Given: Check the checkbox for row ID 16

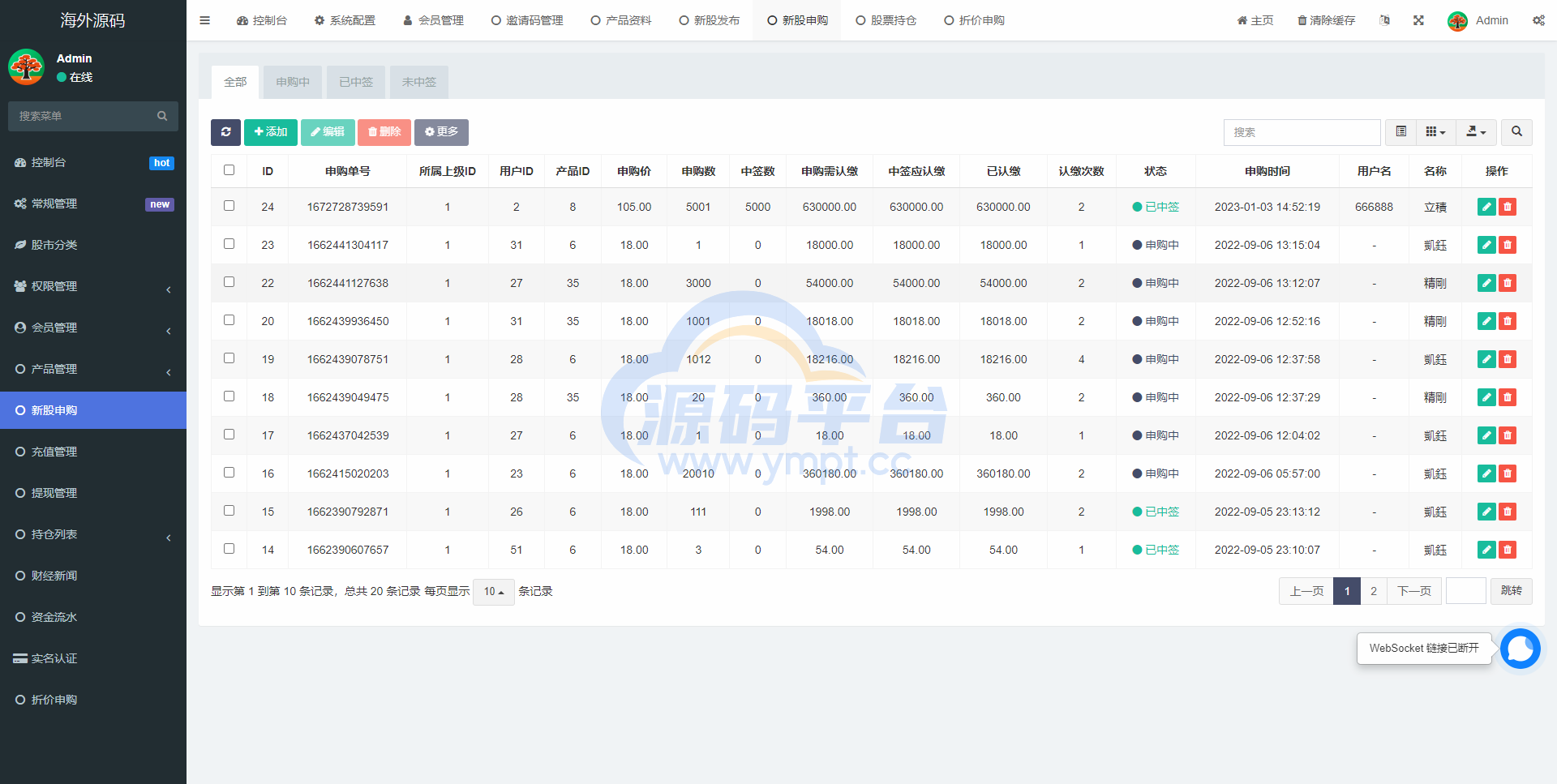Looking at the screenshot, I should 229,473.
